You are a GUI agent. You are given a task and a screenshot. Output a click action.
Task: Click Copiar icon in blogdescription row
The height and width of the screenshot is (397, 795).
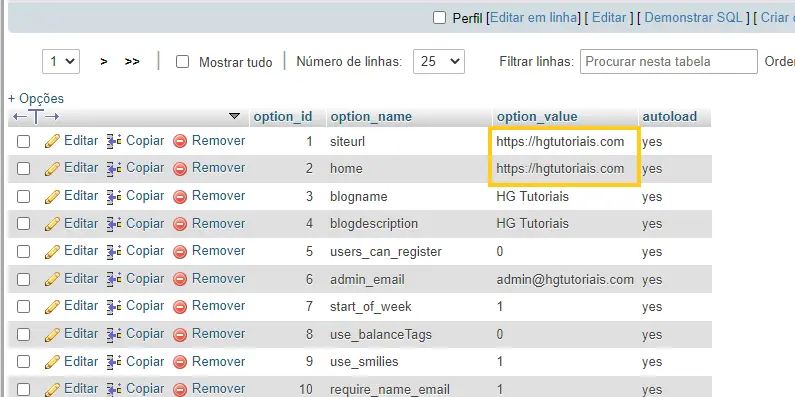click(114, 224)
